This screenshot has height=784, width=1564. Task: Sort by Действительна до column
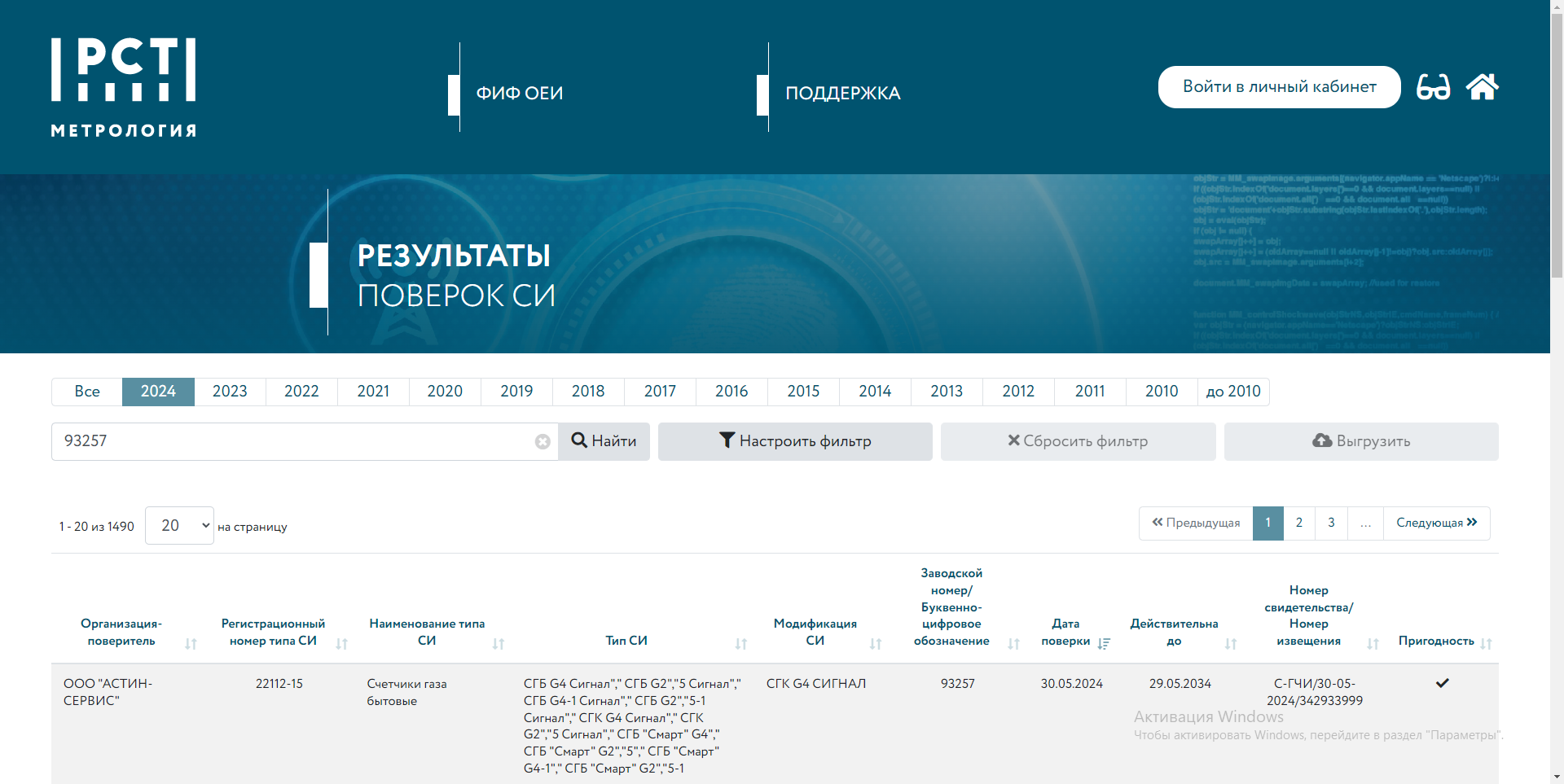point(1231,644)
